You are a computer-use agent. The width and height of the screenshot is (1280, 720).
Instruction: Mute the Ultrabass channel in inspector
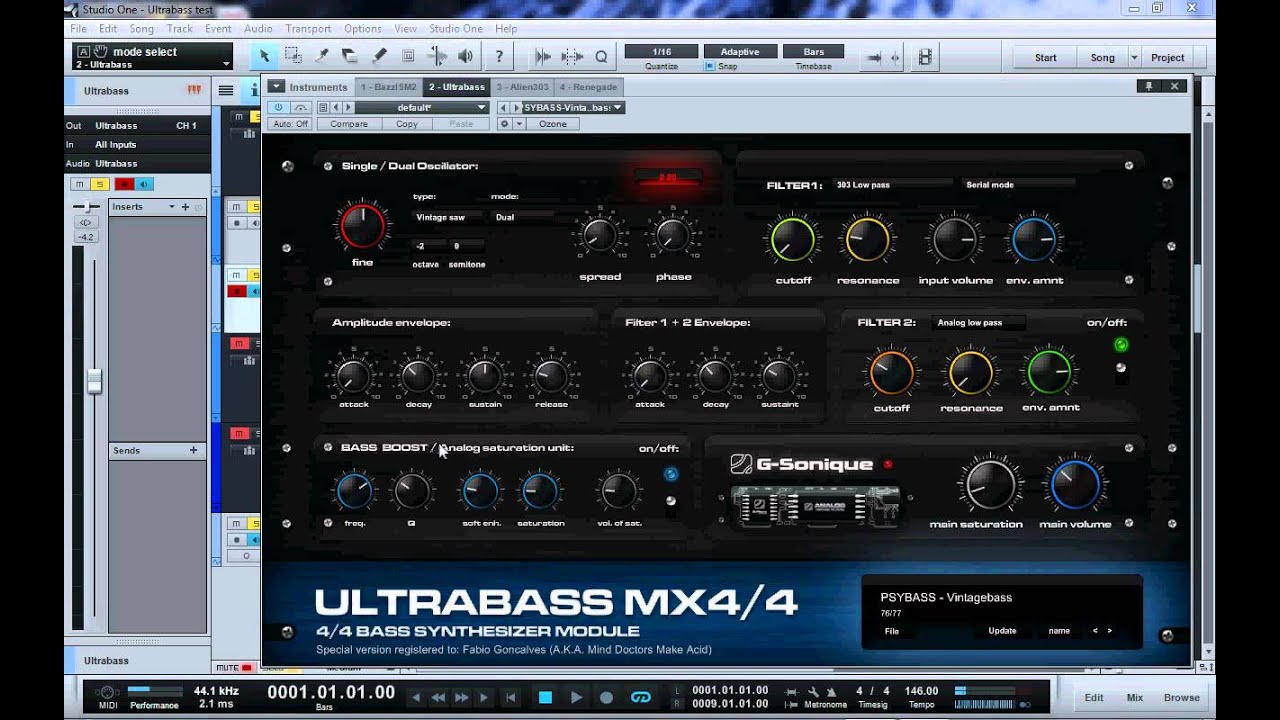(79, 184)
